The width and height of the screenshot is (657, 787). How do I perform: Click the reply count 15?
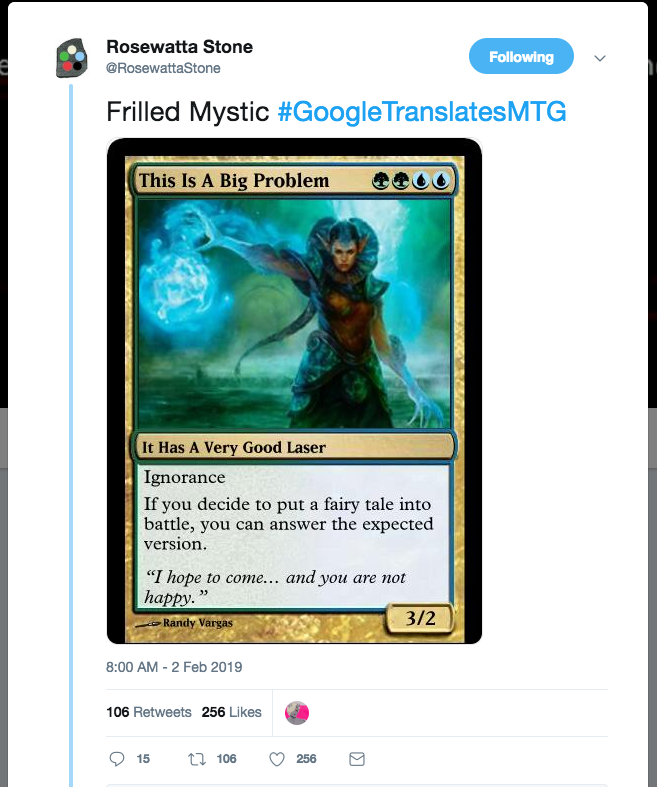tap(143, 759)
